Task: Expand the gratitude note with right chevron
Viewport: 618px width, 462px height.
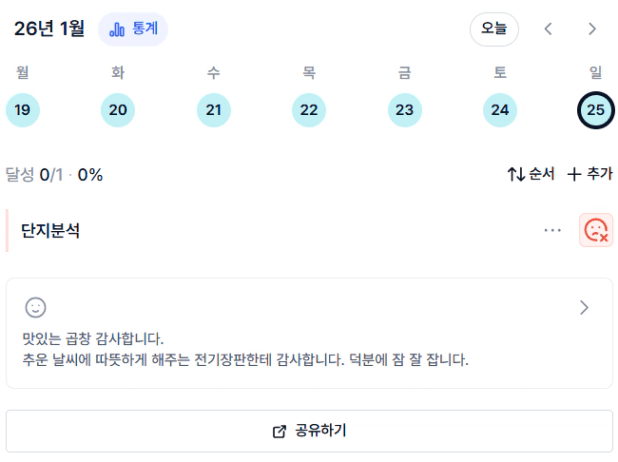Action: coord(584,308)
